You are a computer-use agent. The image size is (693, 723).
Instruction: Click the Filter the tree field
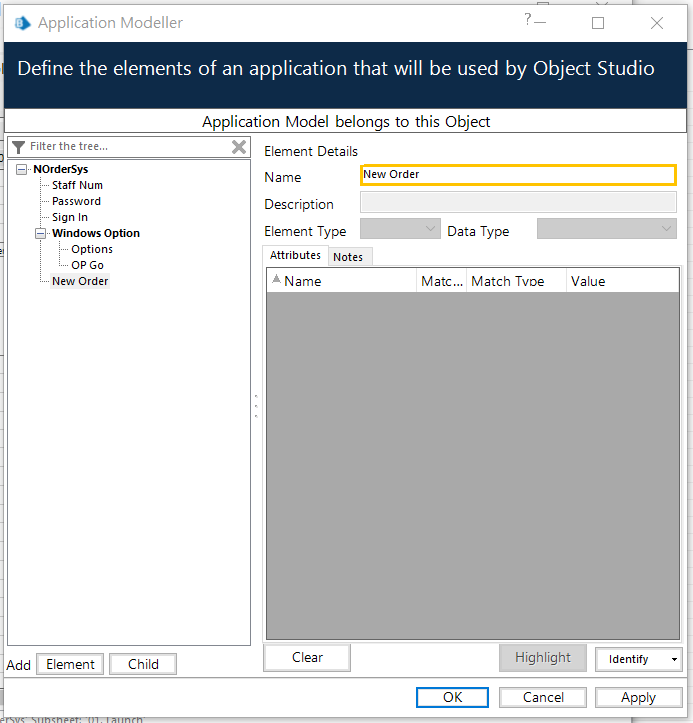coord(129,147)
